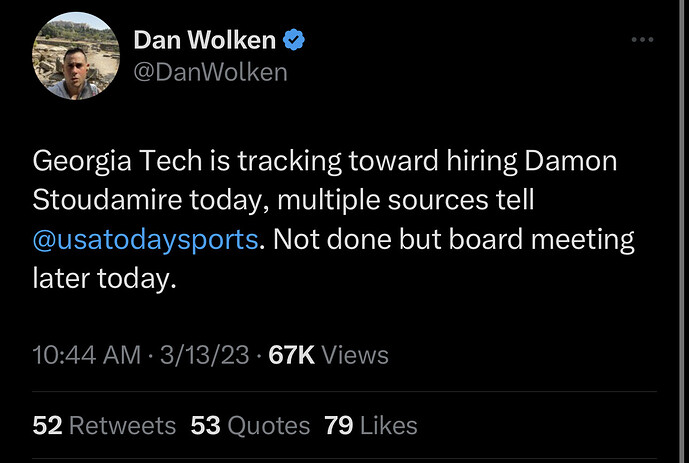689x463 pixels.
Task: Open the three-dot more options menu
Action: click(x=642, y=40)
